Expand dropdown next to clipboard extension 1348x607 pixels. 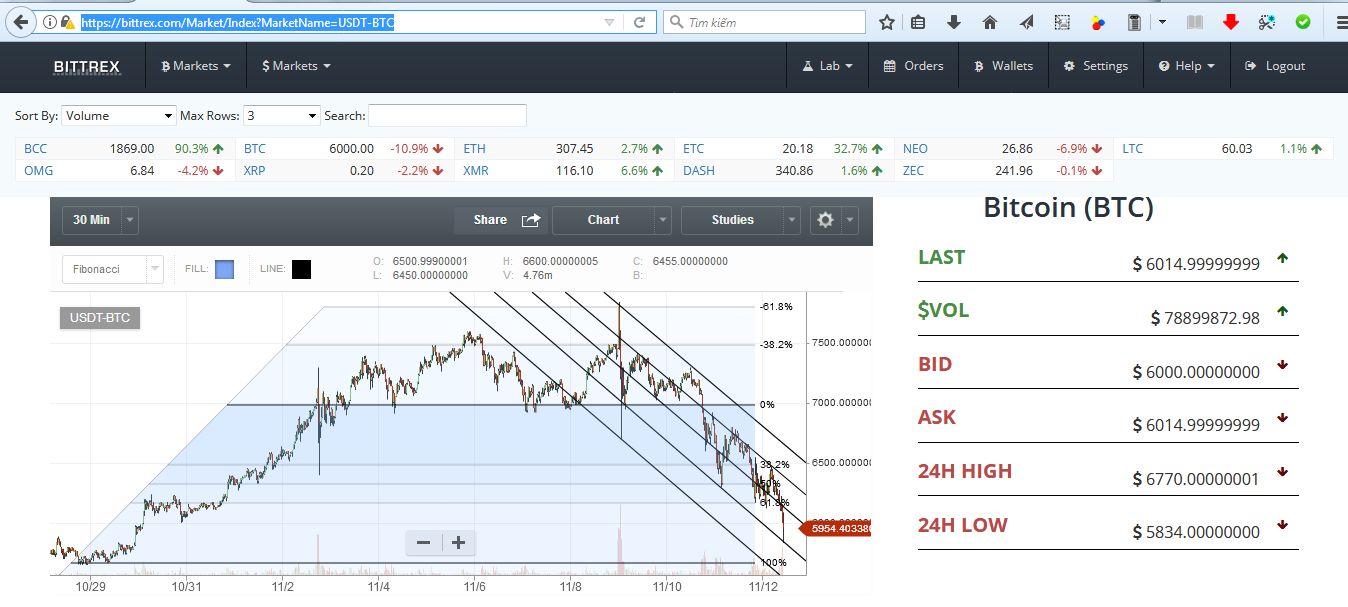[1162, 22]
